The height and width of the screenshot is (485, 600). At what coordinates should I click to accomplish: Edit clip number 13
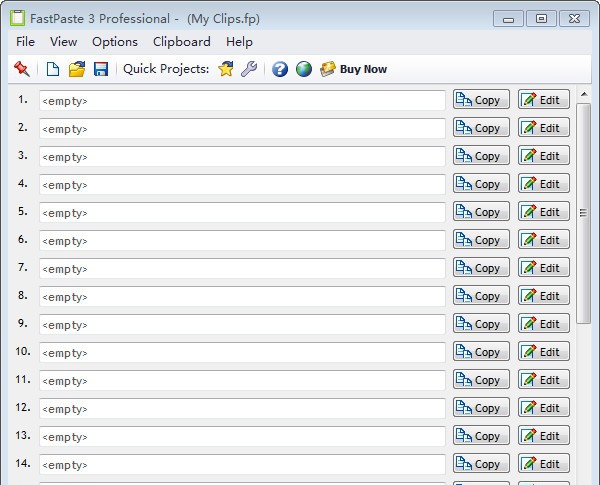(544, 435)
